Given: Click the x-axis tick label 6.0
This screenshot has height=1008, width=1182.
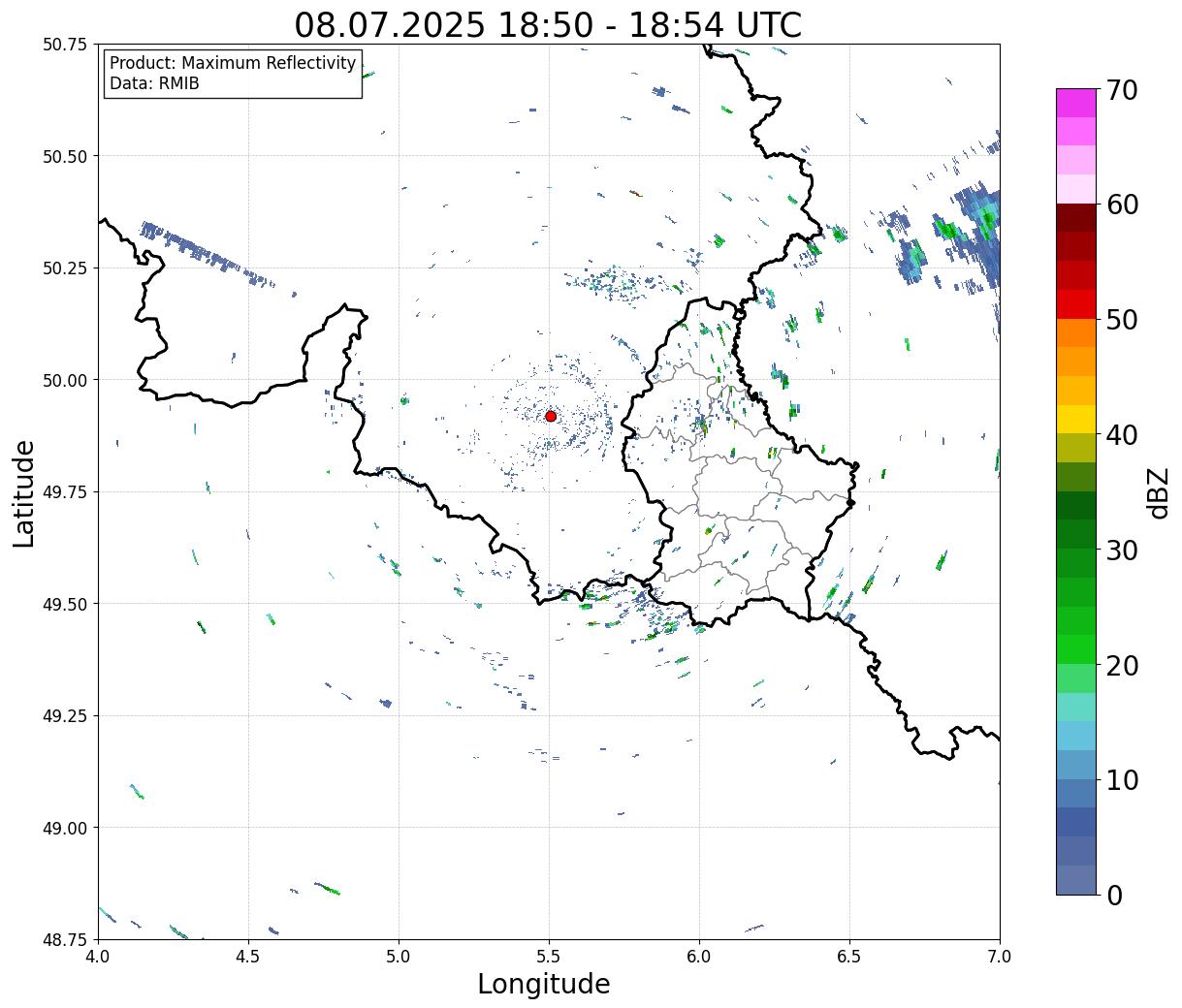Looking at the screenshot, I should (x=699, y=956).
